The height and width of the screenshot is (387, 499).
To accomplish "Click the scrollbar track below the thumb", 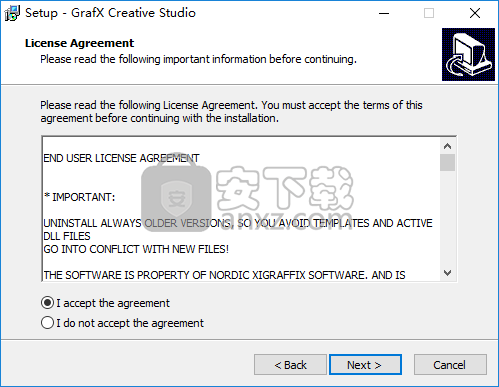I will [447, 218].
